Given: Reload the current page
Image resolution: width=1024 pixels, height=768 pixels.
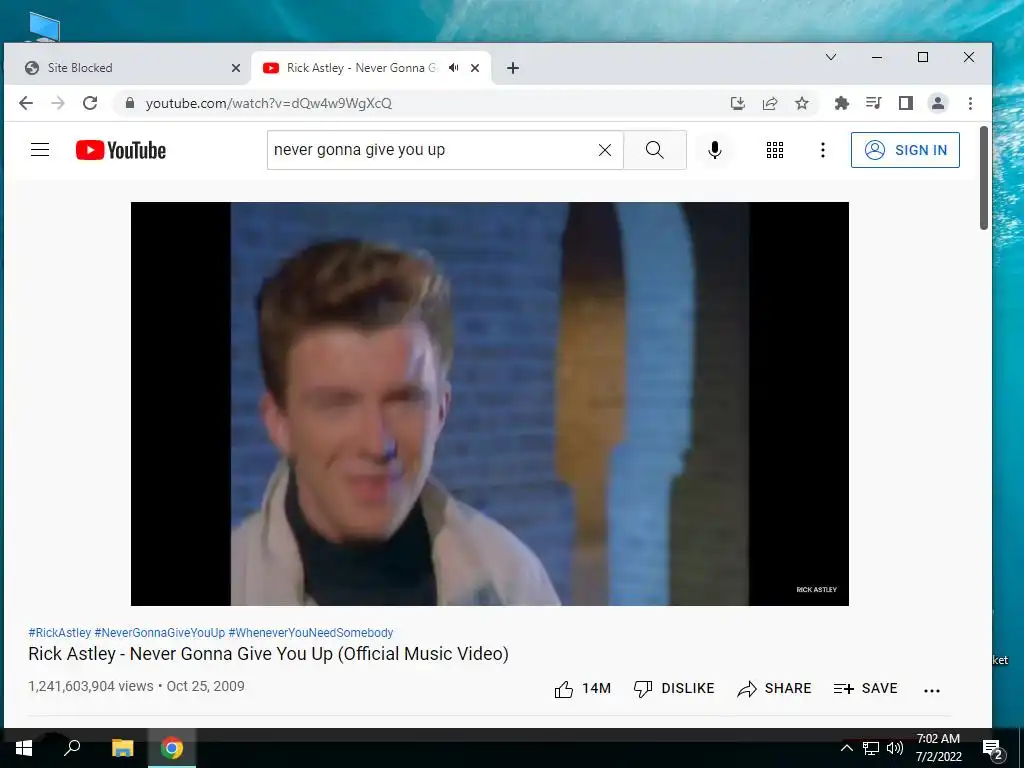Looking at the screenshot, I should (90, 103).
